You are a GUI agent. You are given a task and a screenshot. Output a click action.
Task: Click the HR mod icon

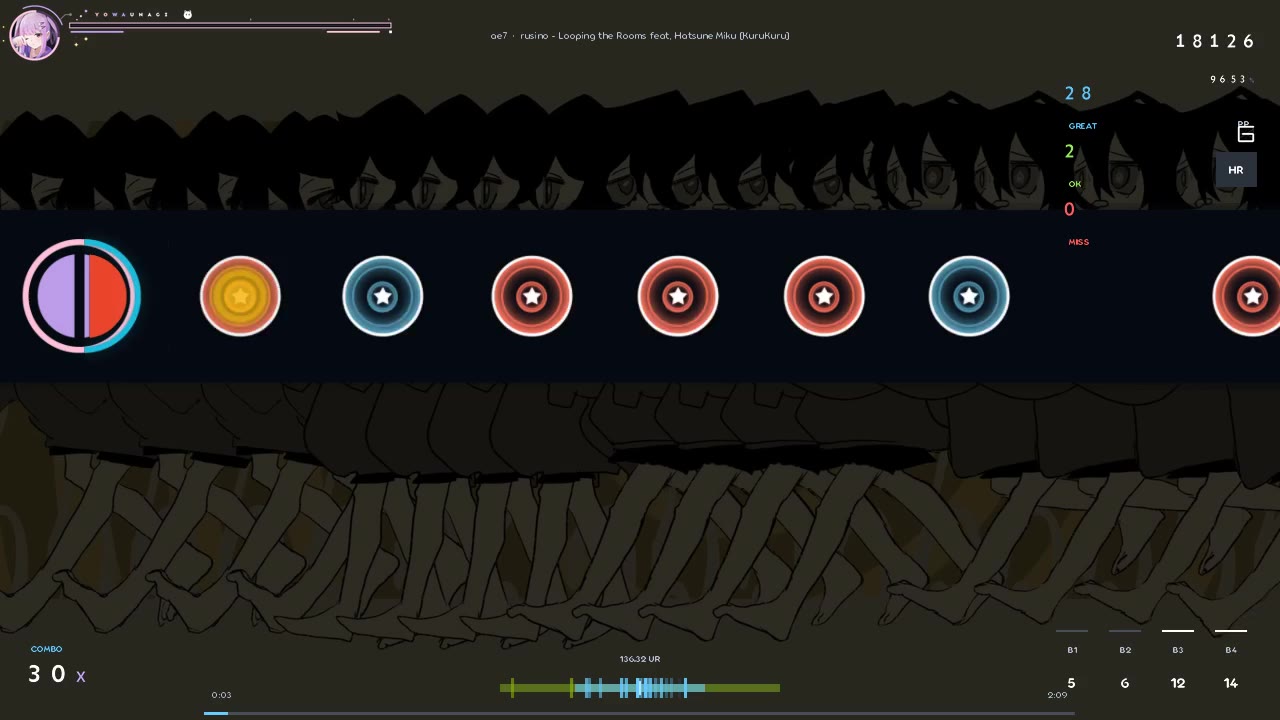[1236, 170]
